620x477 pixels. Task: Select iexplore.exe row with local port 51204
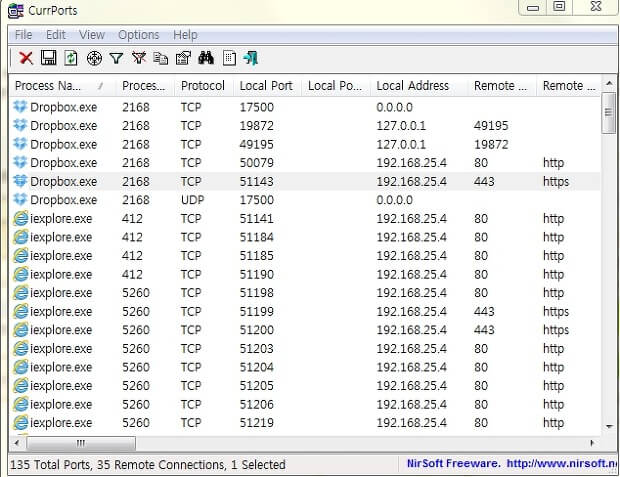304,367
